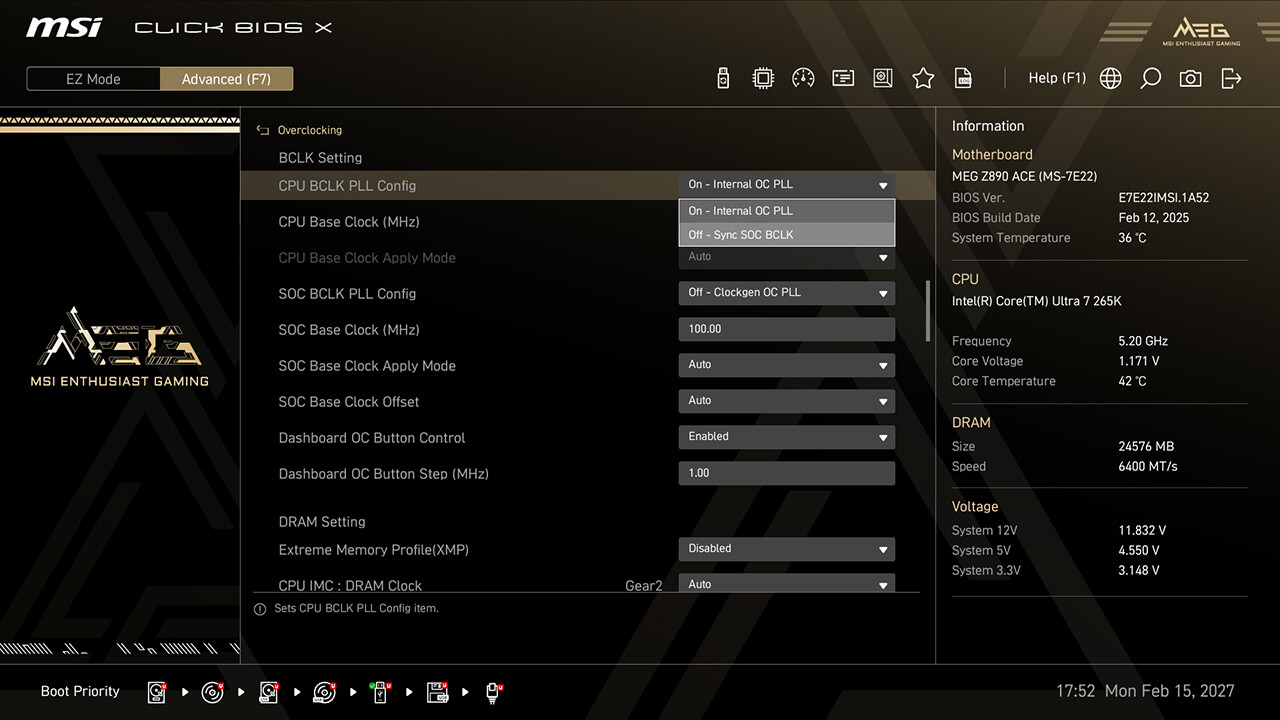Open the Extreme Memory Profile(XMP) dropdown

(786, 549)
